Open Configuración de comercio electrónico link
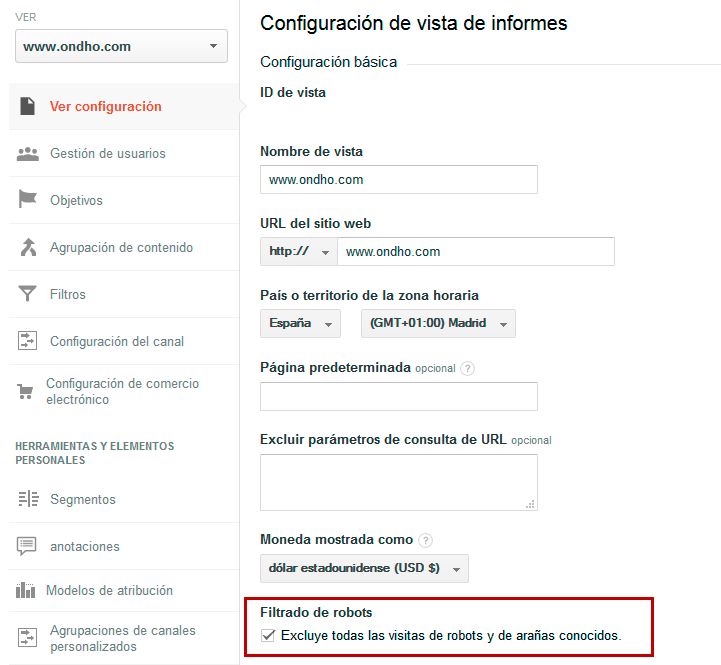Viewport: 721px width, 665px height. point(122,391)
